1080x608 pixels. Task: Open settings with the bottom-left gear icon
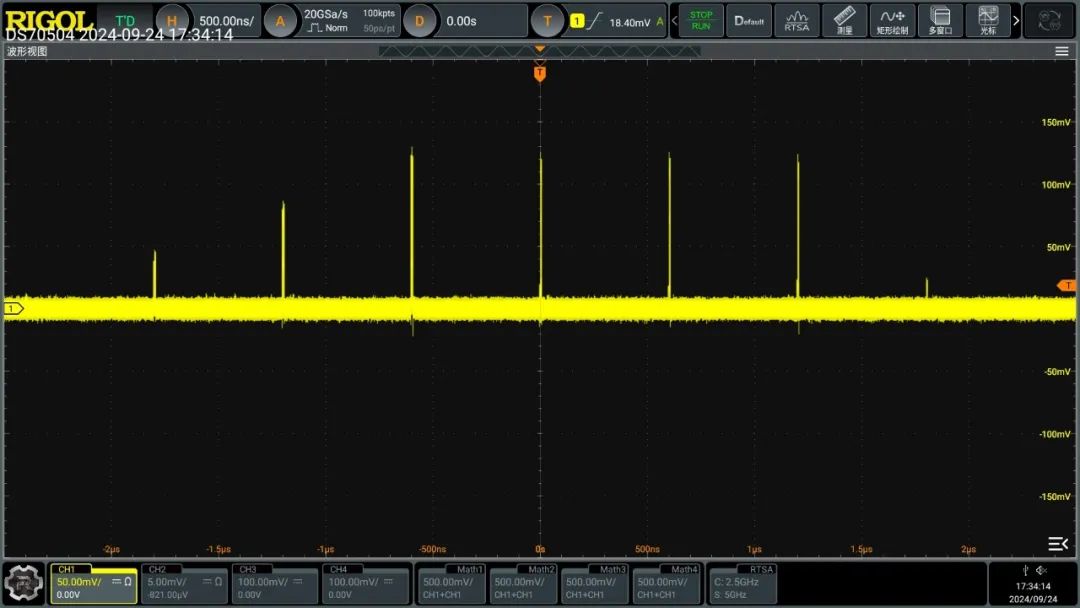tap(24, 584)
